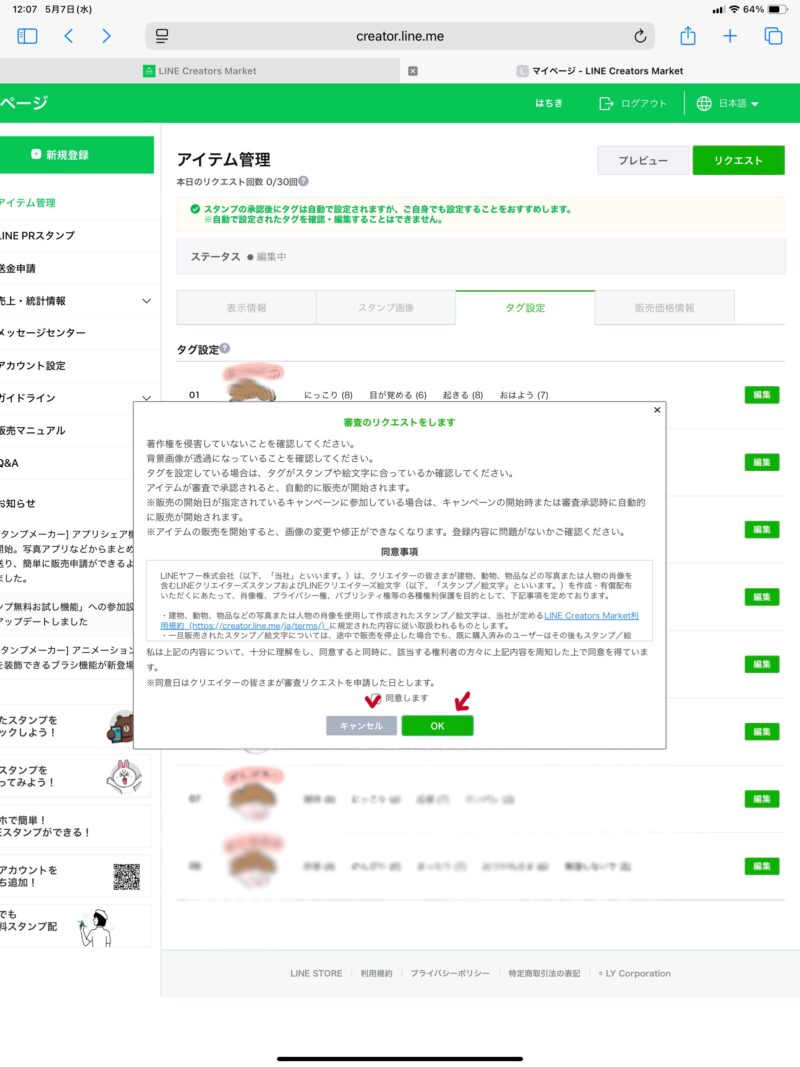Viewport: 800px width, 1067px height.
Task: Check the 同意します checkbox
Action: tap(376, 698)
